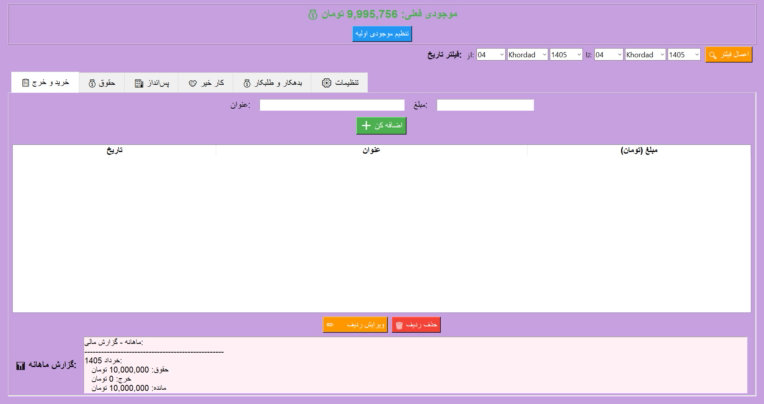Click the خرداد 1405 line in report
Viewport: 764px width, 404px height.
[103, 361]
